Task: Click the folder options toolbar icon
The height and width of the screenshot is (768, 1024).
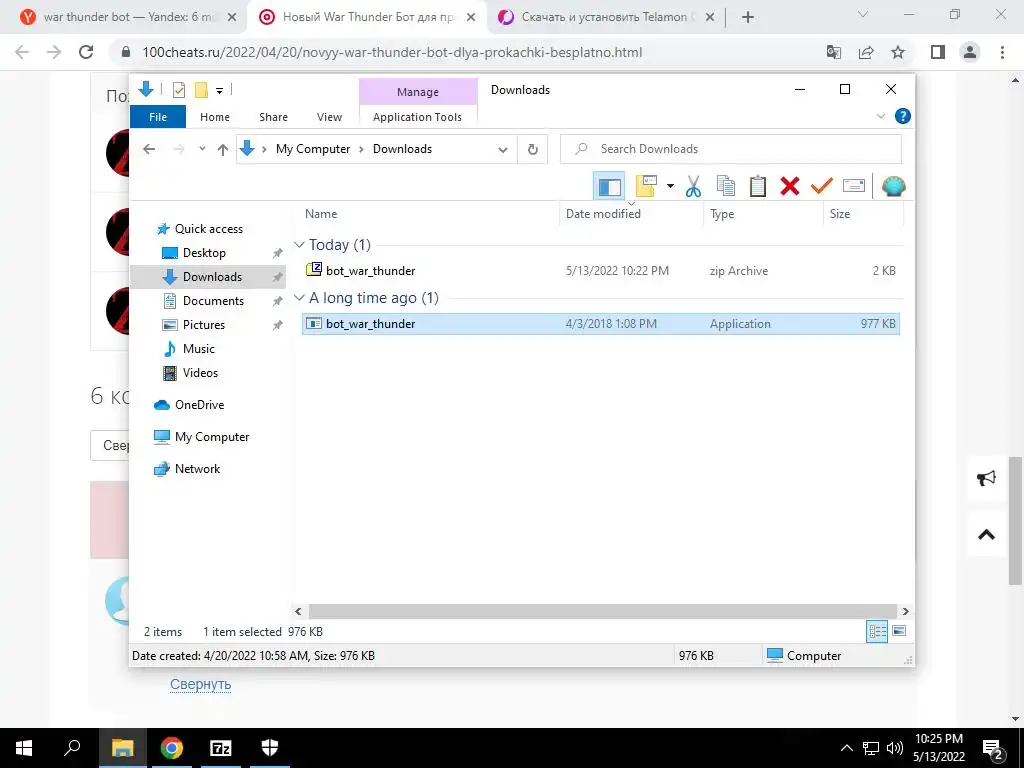Action: tap(646, 187)
